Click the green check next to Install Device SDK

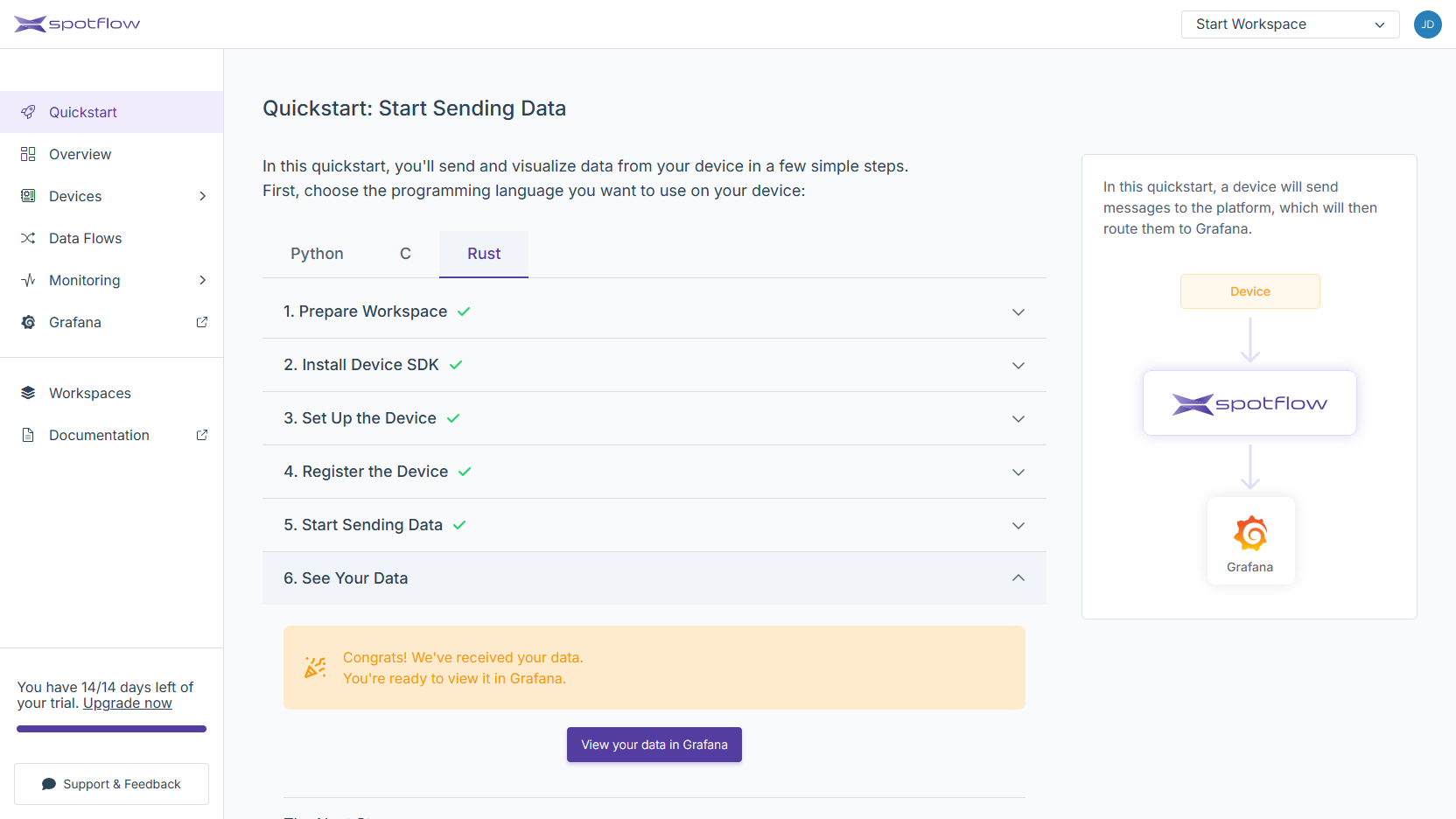(456, 365)
